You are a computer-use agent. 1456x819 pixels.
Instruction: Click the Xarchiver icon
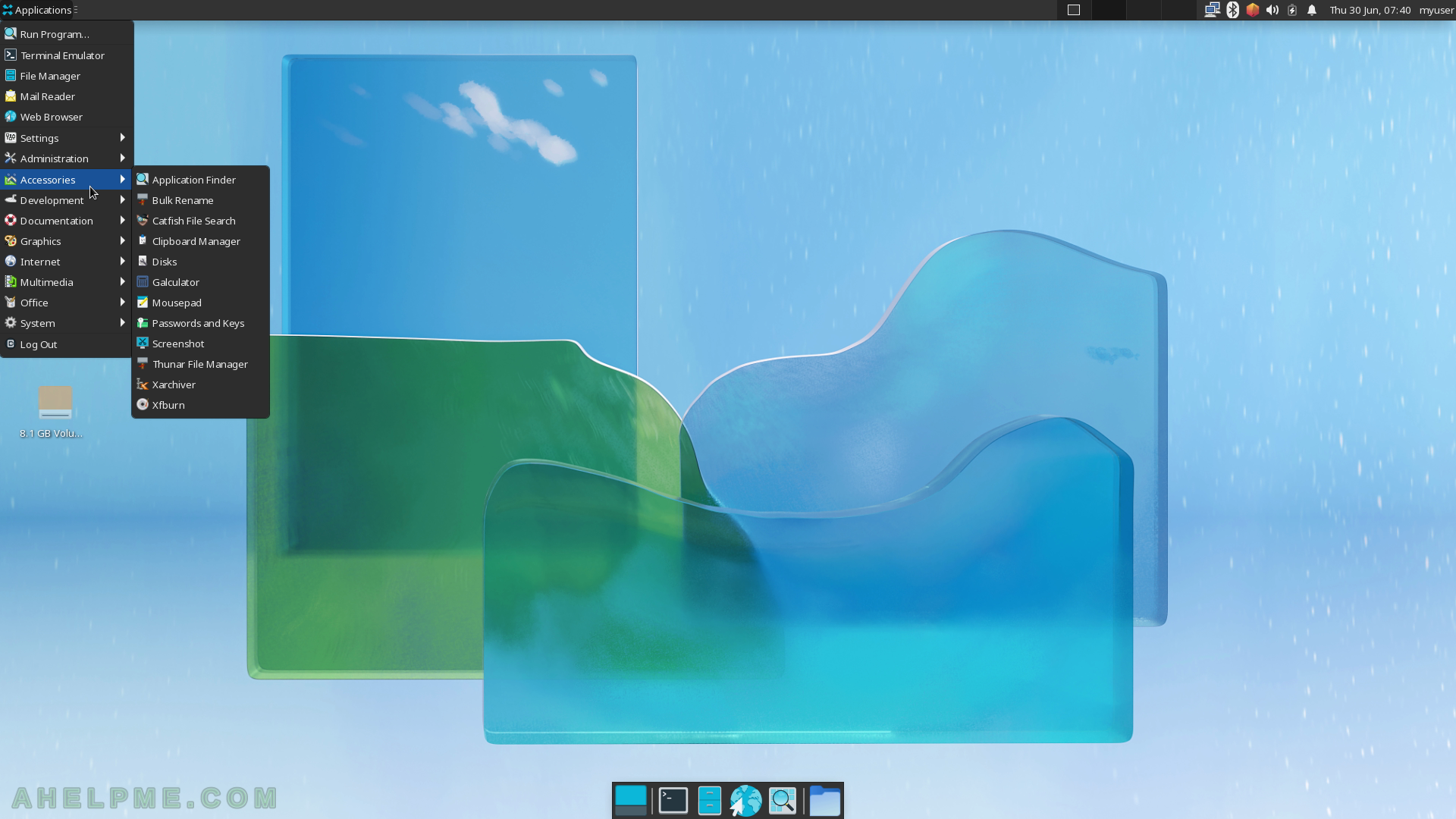[143, 384]
